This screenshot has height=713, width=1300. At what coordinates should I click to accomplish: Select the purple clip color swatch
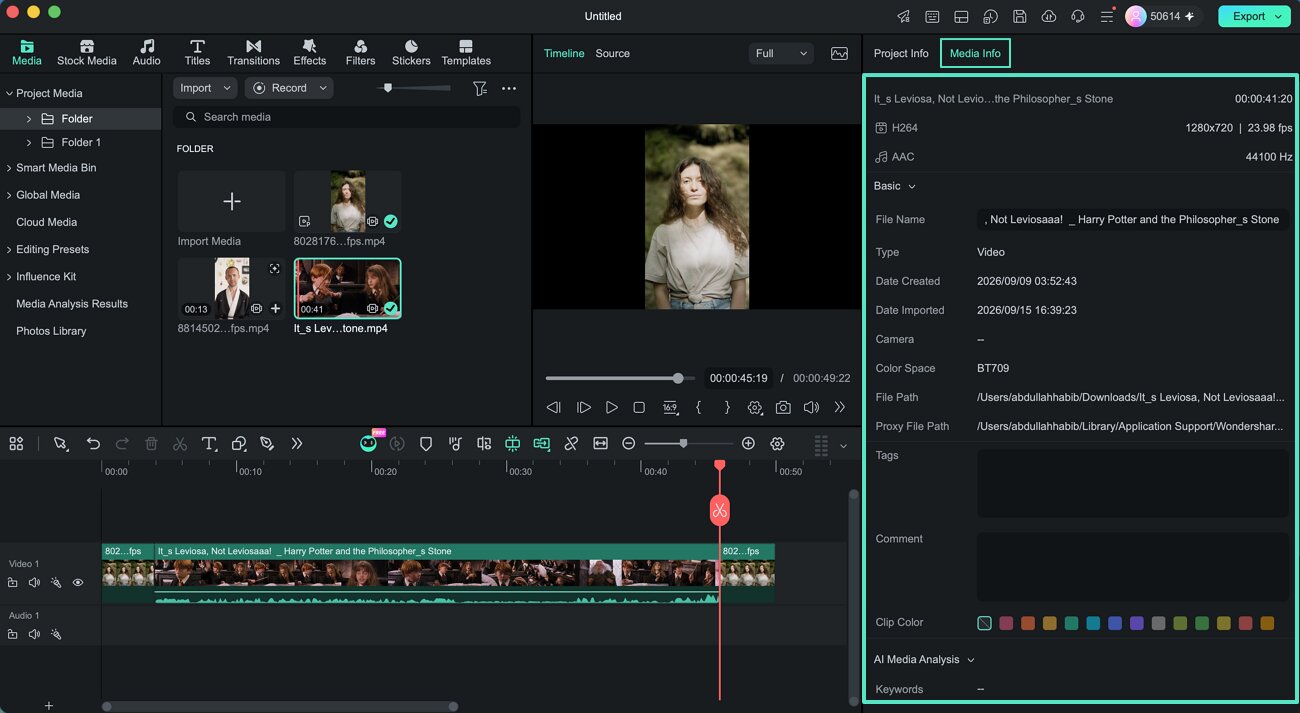pyautogui.click(x=1137, y=623)
